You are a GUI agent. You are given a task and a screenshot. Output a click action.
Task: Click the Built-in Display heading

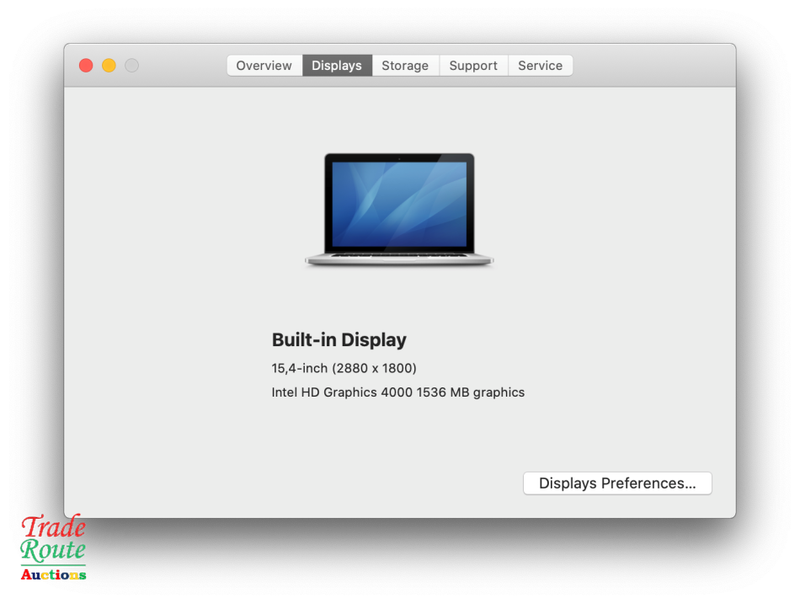(x=339, y=340)
